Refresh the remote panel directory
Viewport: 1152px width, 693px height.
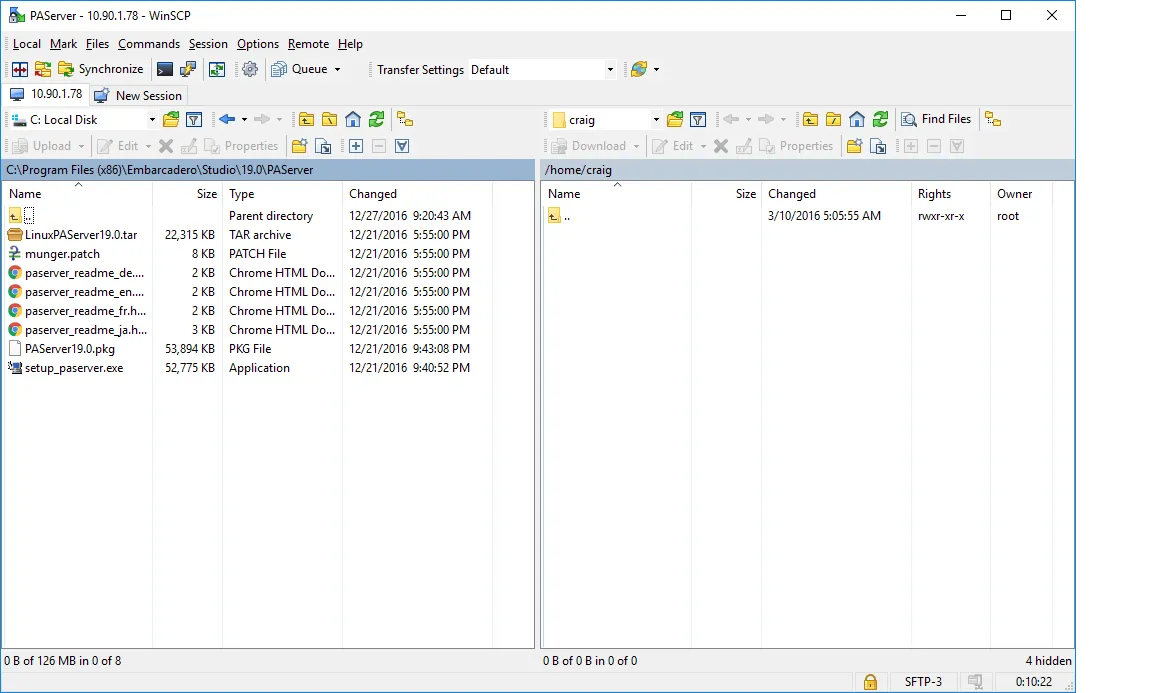tap(880, 119)
